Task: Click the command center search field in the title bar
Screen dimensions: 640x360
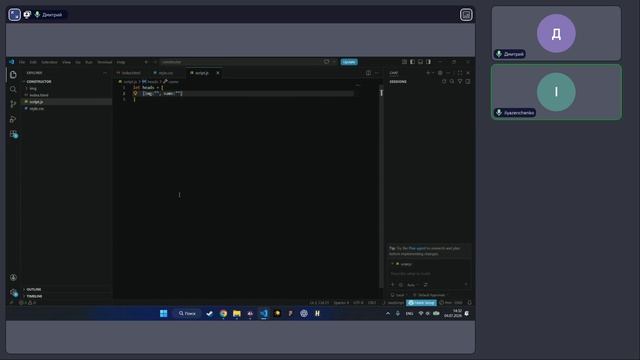Action: [x=241, y=62]
